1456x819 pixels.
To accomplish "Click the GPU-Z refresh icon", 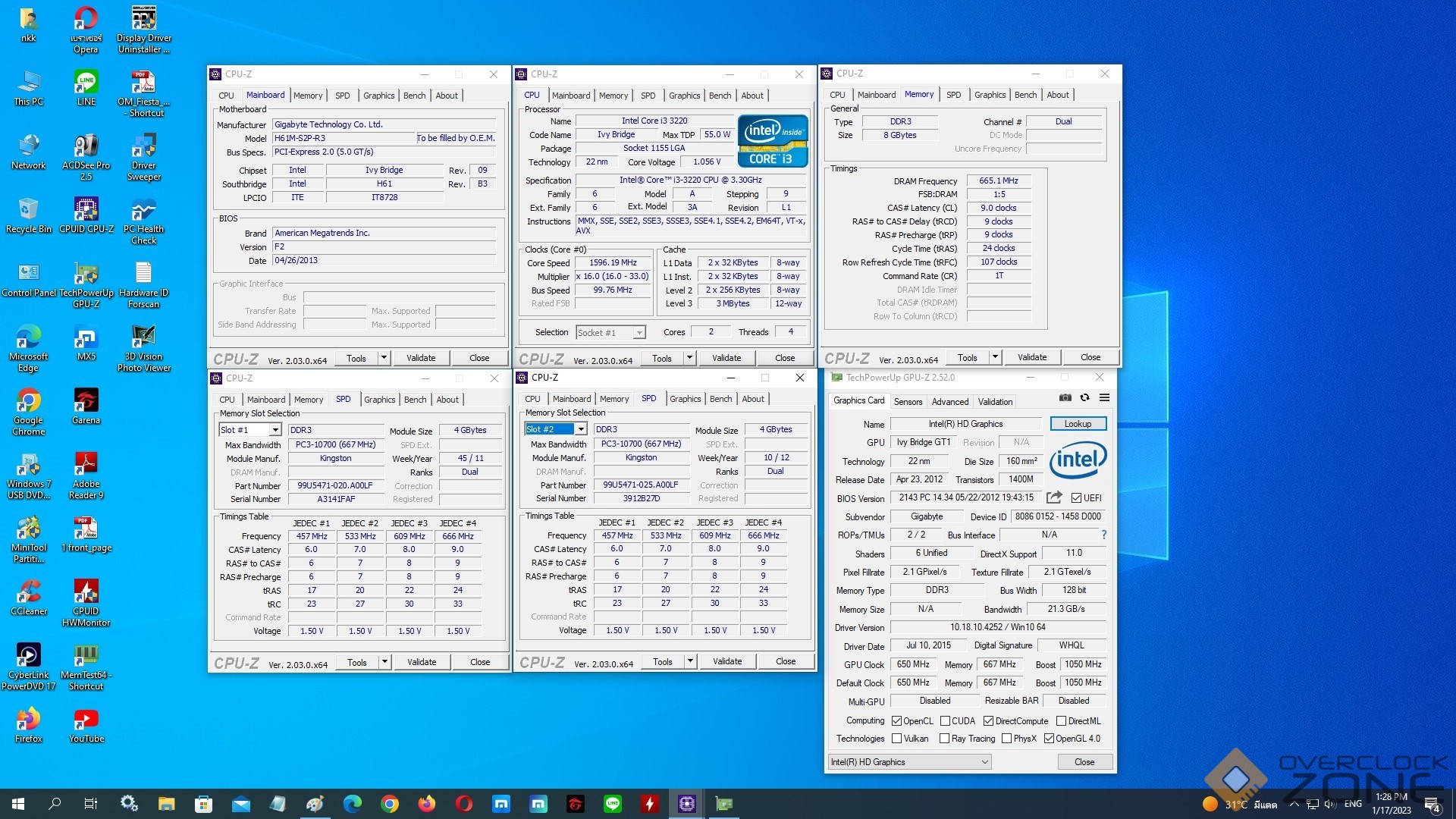I will click(1084, 397).
